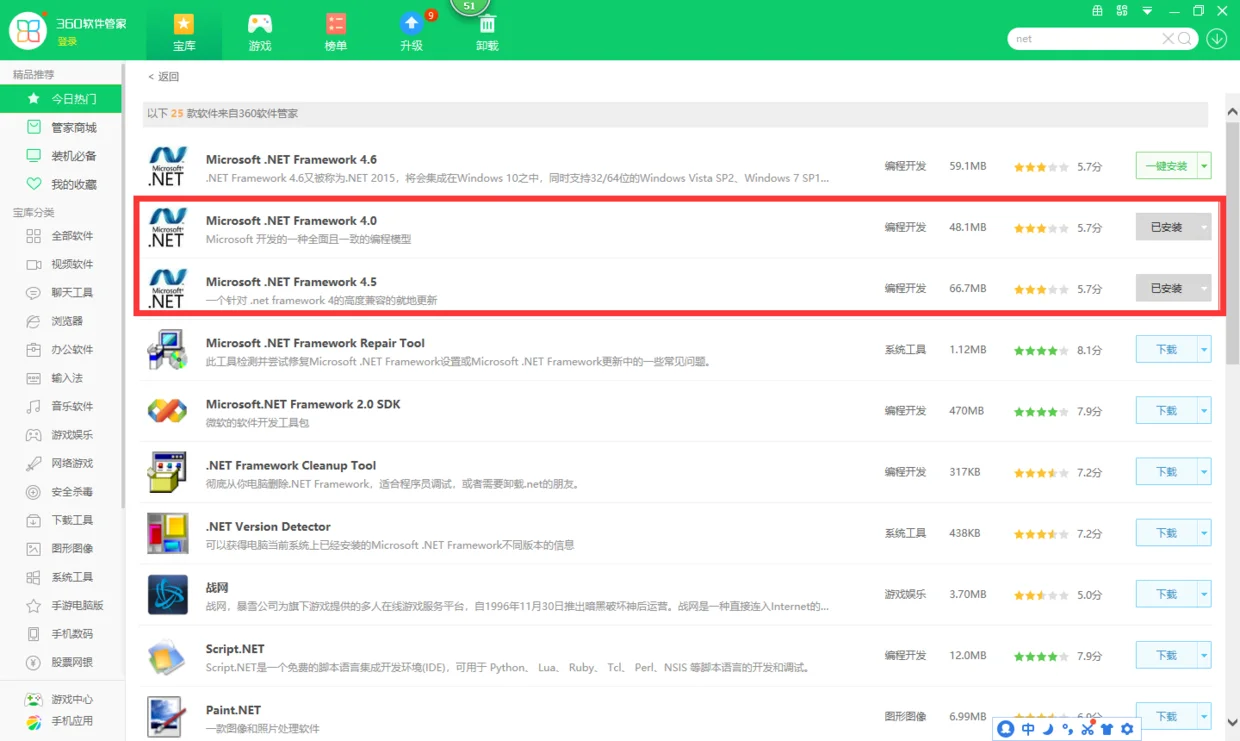
Task: Click 一键安装 for .NET Framework 4.6
Action: pyautogui.click(x=1166, y=166)
